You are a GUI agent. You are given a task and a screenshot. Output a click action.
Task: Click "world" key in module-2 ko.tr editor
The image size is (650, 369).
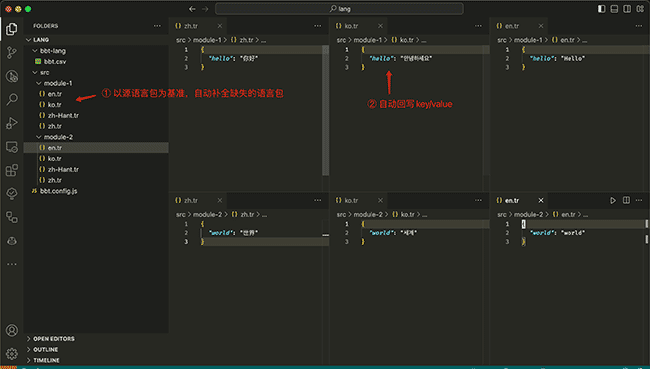tap(381, 233)
